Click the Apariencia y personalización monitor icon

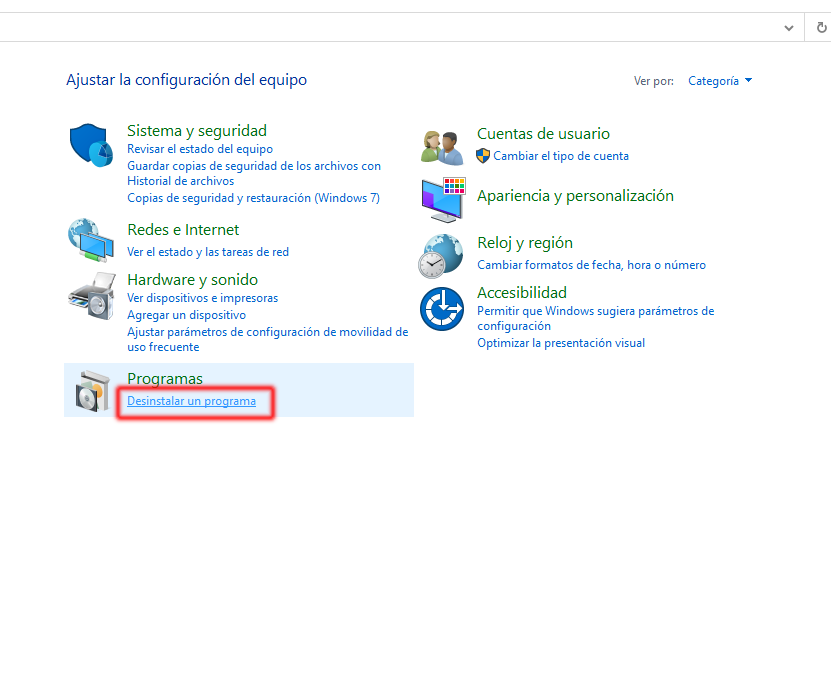(x=444, y=200)
